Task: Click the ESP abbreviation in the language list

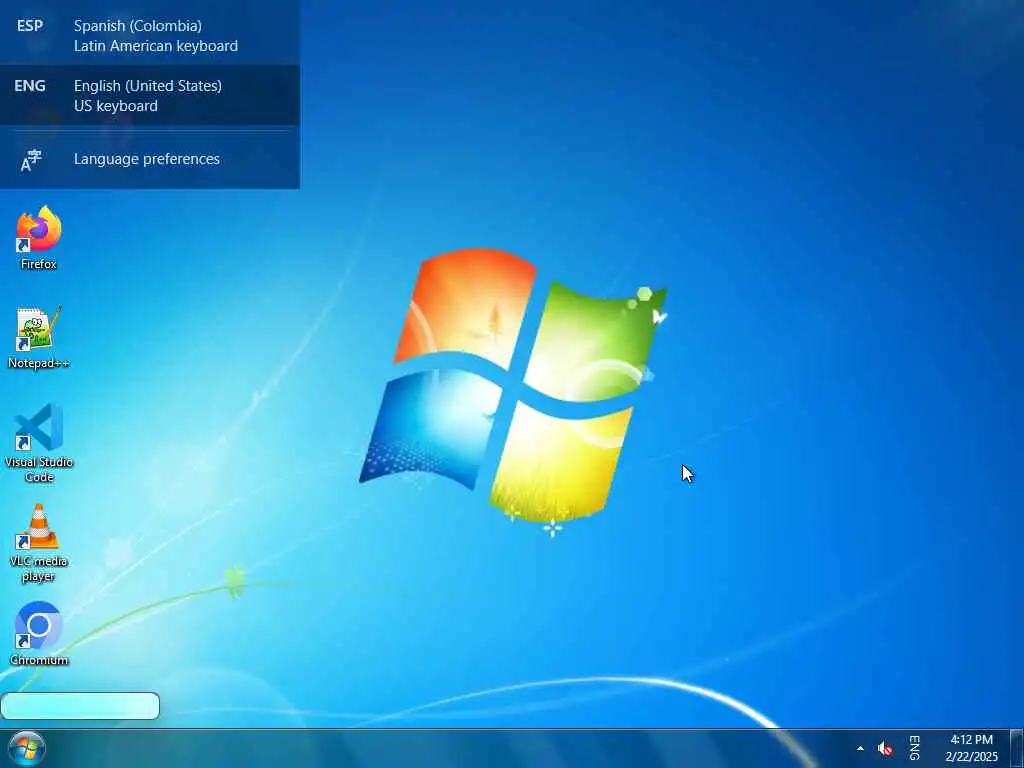Action: [x=29, y=26]
